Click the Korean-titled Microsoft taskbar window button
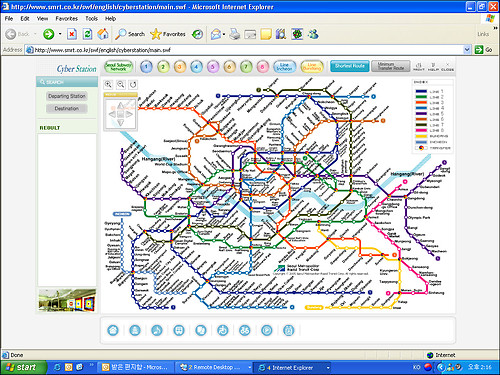The image size is (500, 375). (137, 367)
